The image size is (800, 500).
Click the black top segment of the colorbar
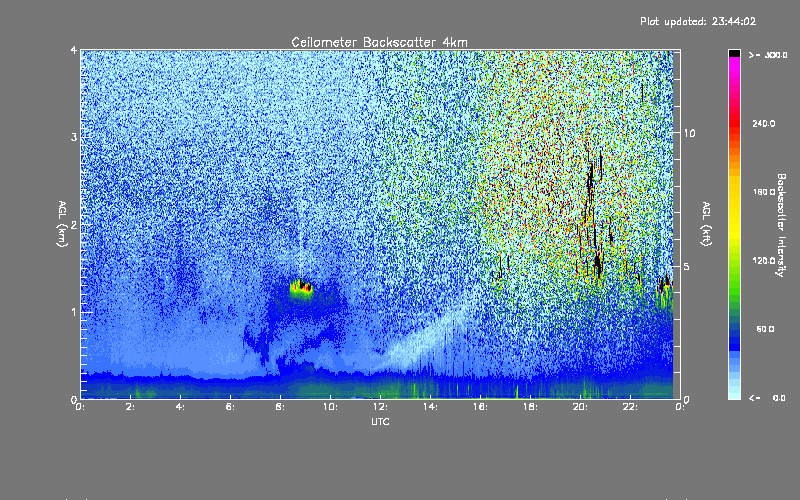(x=734, y=53)
